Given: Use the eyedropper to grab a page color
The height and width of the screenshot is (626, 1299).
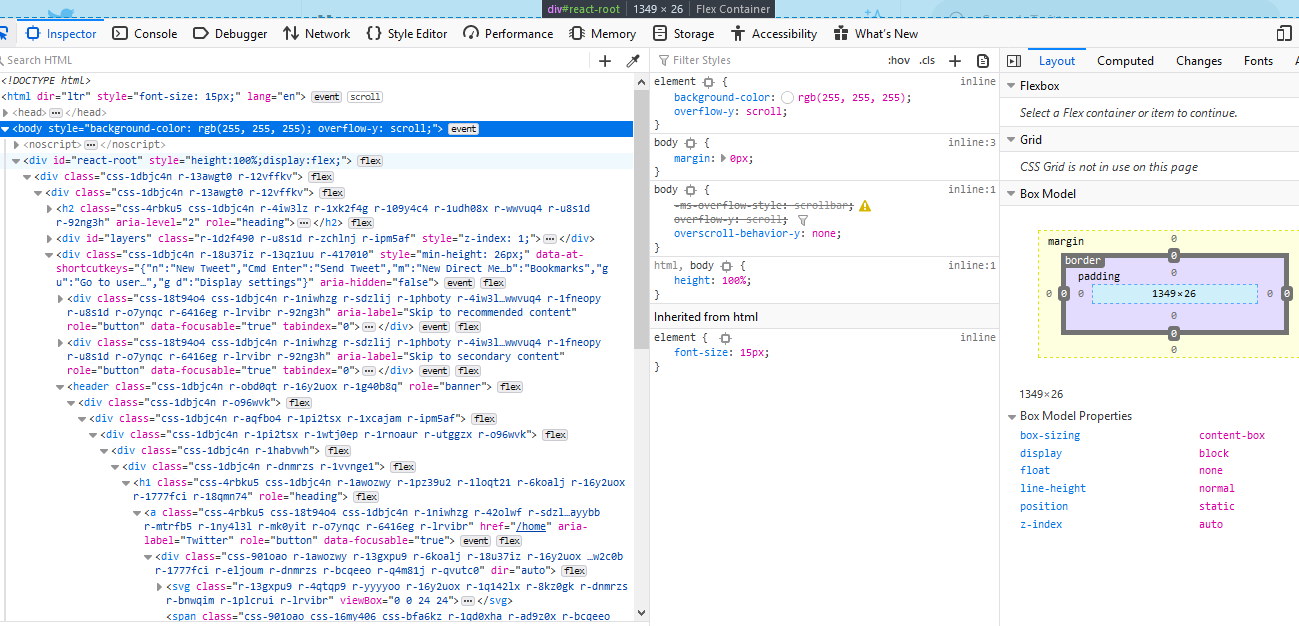Looking at the screenshot, I should (632, 60).
